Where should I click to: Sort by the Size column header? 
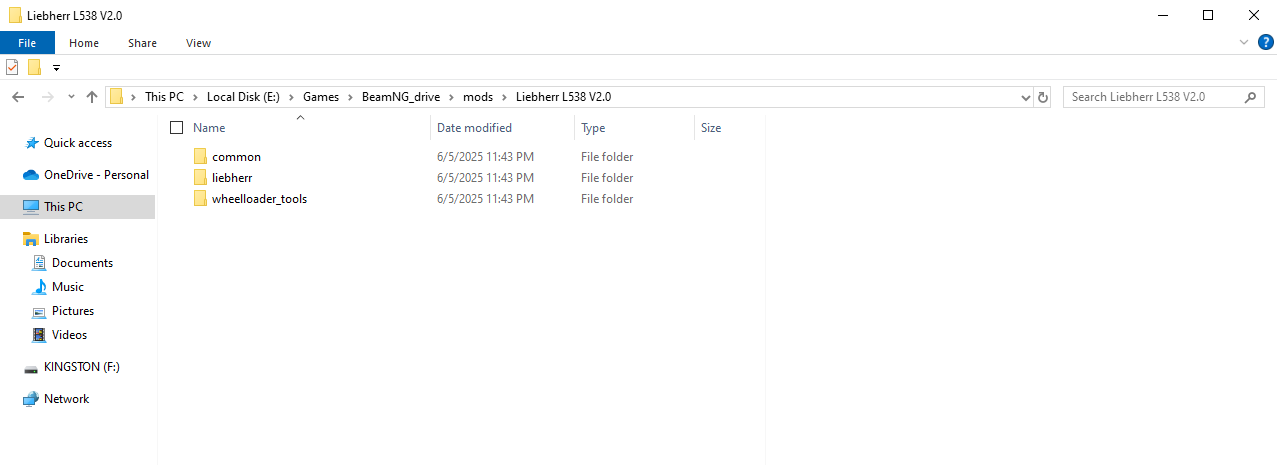[x=711, y=128]
